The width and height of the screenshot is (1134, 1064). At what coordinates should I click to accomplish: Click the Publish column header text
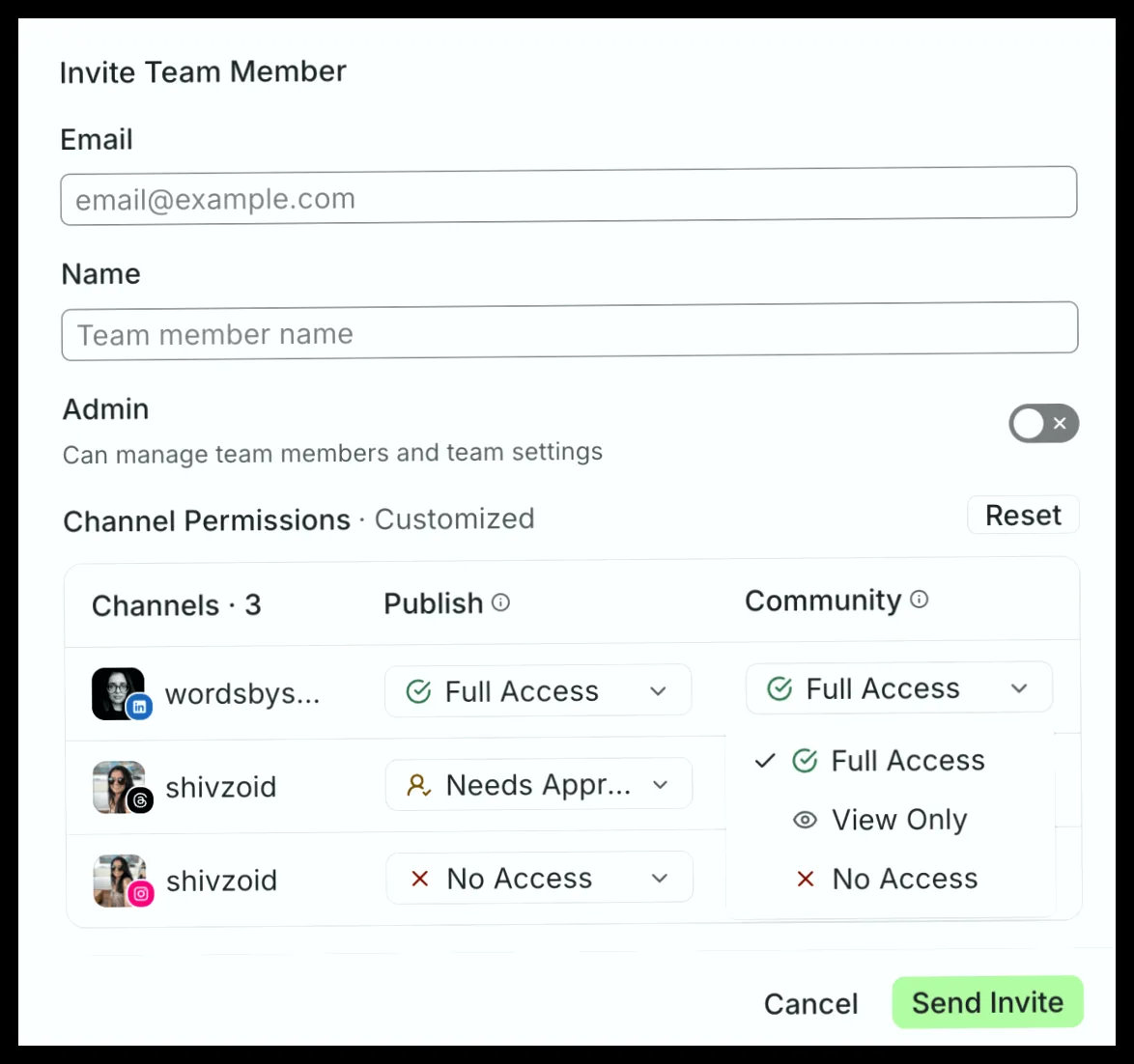point(433,603)
